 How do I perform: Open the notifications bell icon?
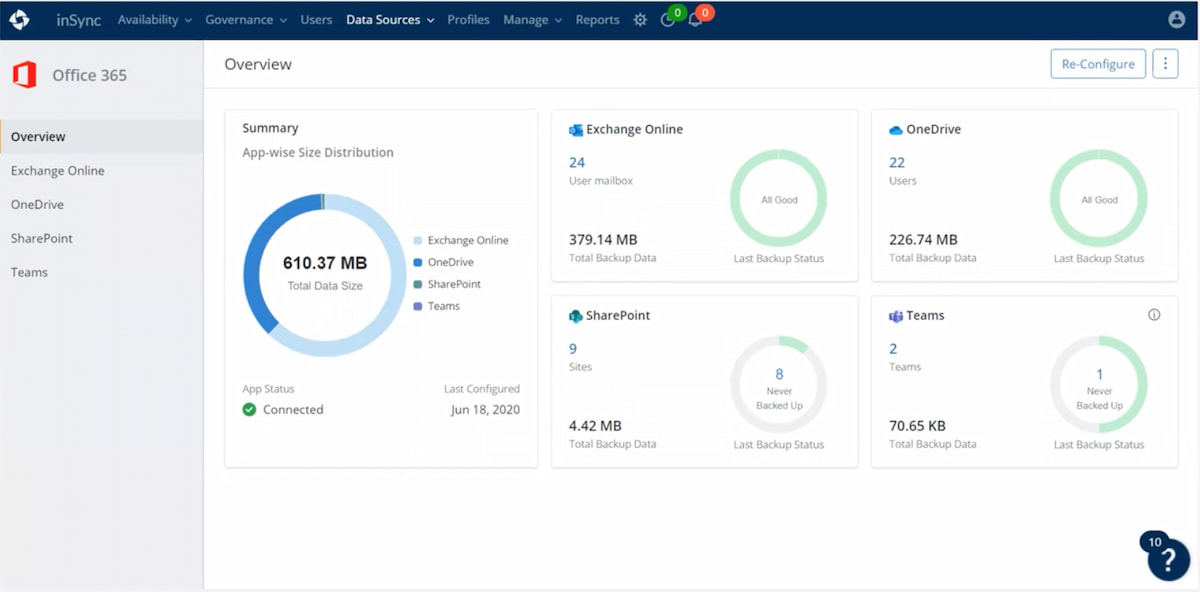(694, 19)
